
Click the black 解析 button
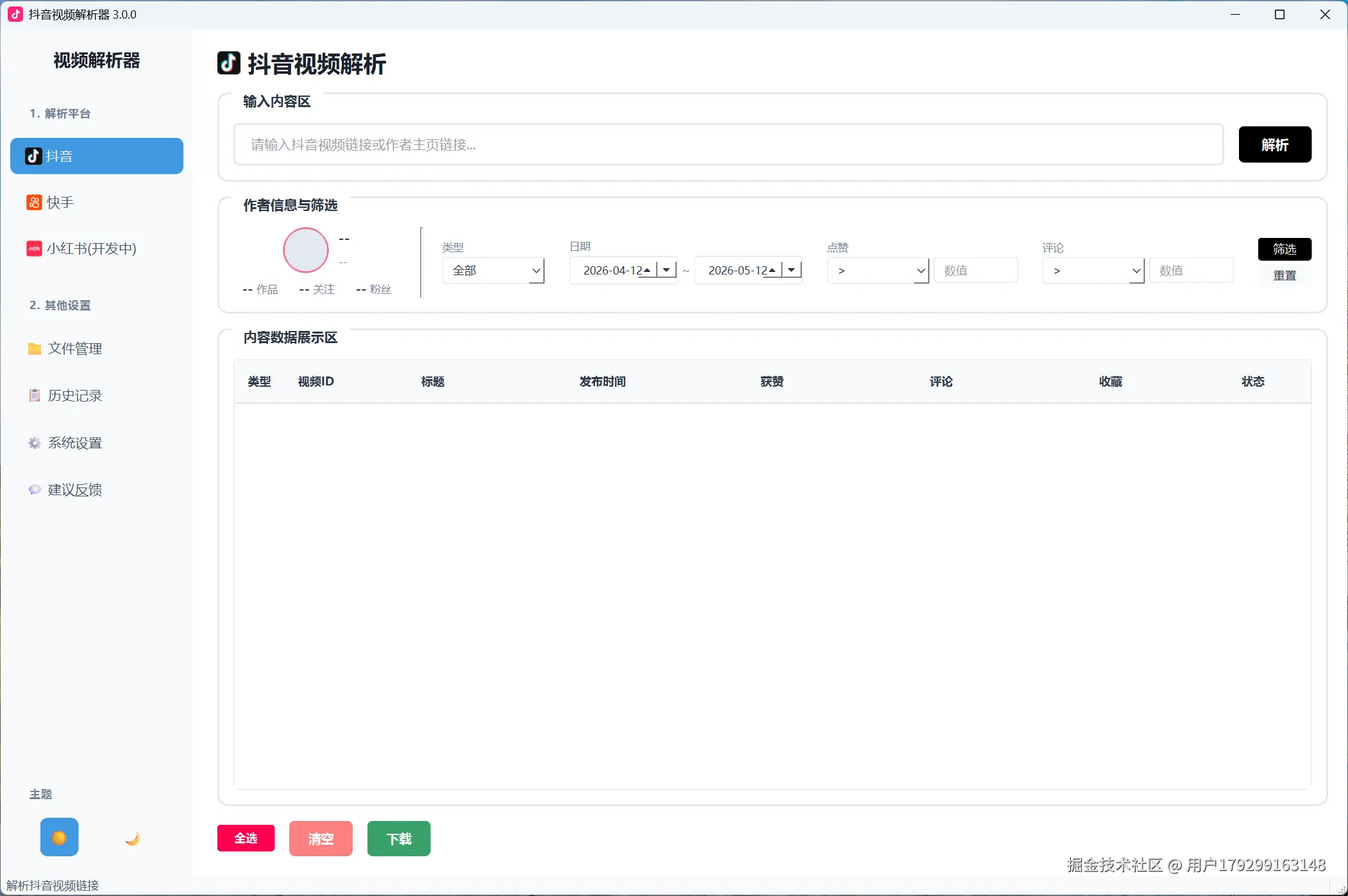[1275, 144]
